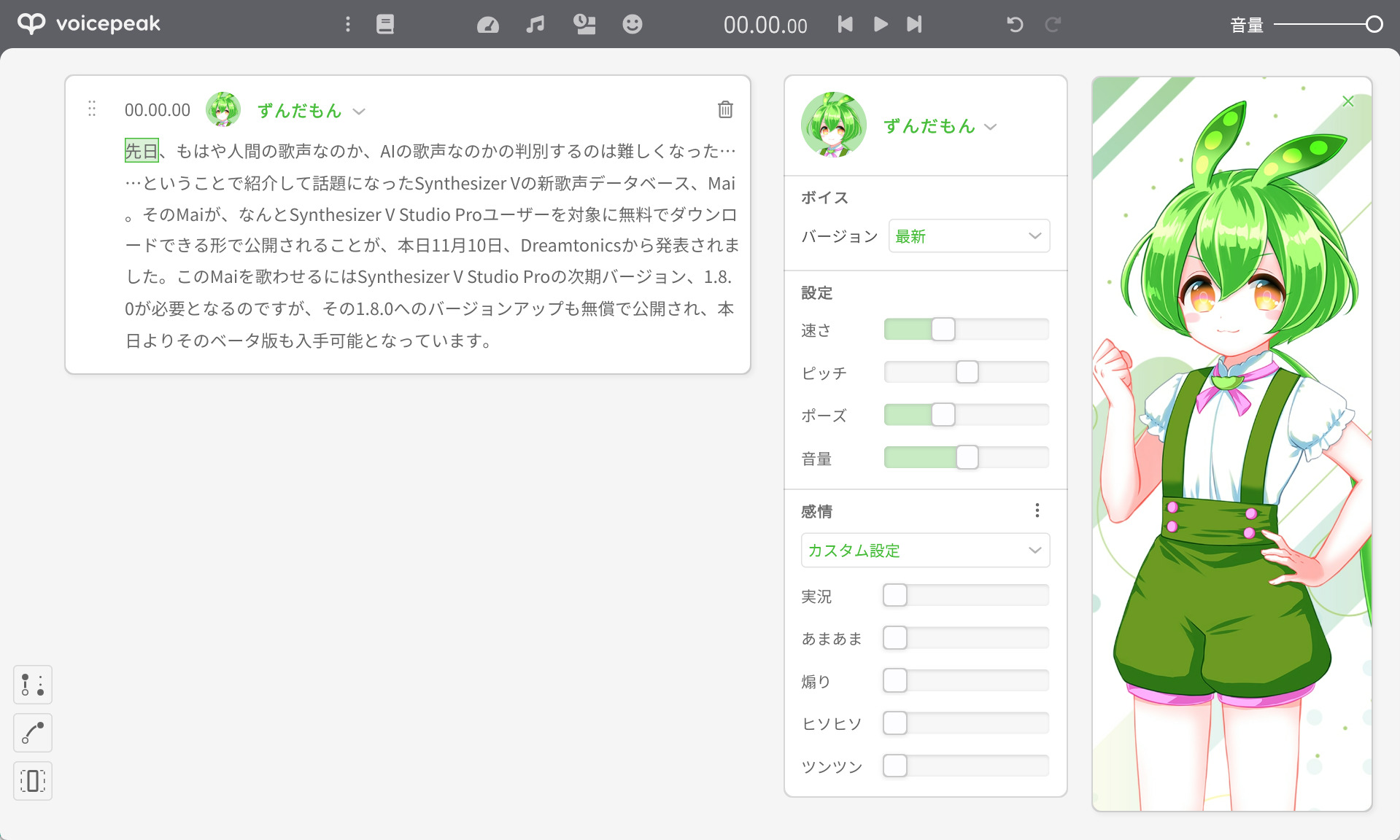The width and height of the screenshot is (1400, 840).
Task: Select the highlighted word 先日
Action: point(142,151)
